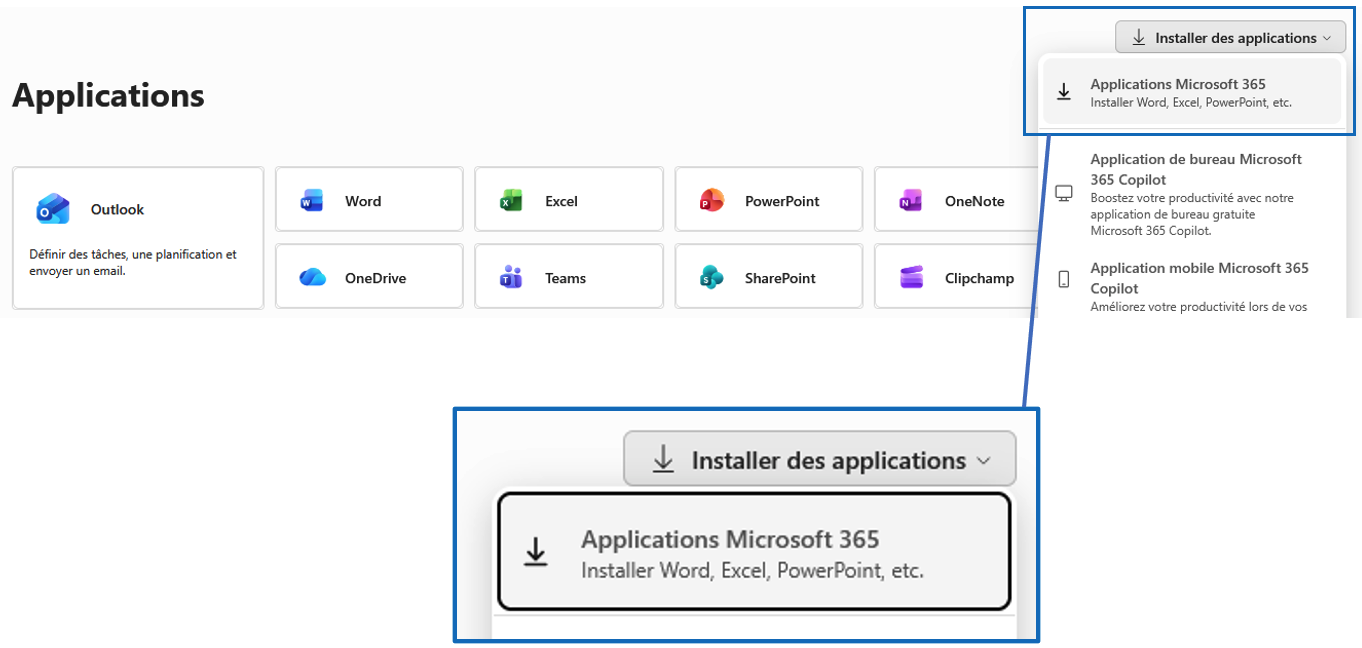This screenshot has width=1362, height=648.
Task: Launch Teams from the apps grid
Action: [569, 277]
